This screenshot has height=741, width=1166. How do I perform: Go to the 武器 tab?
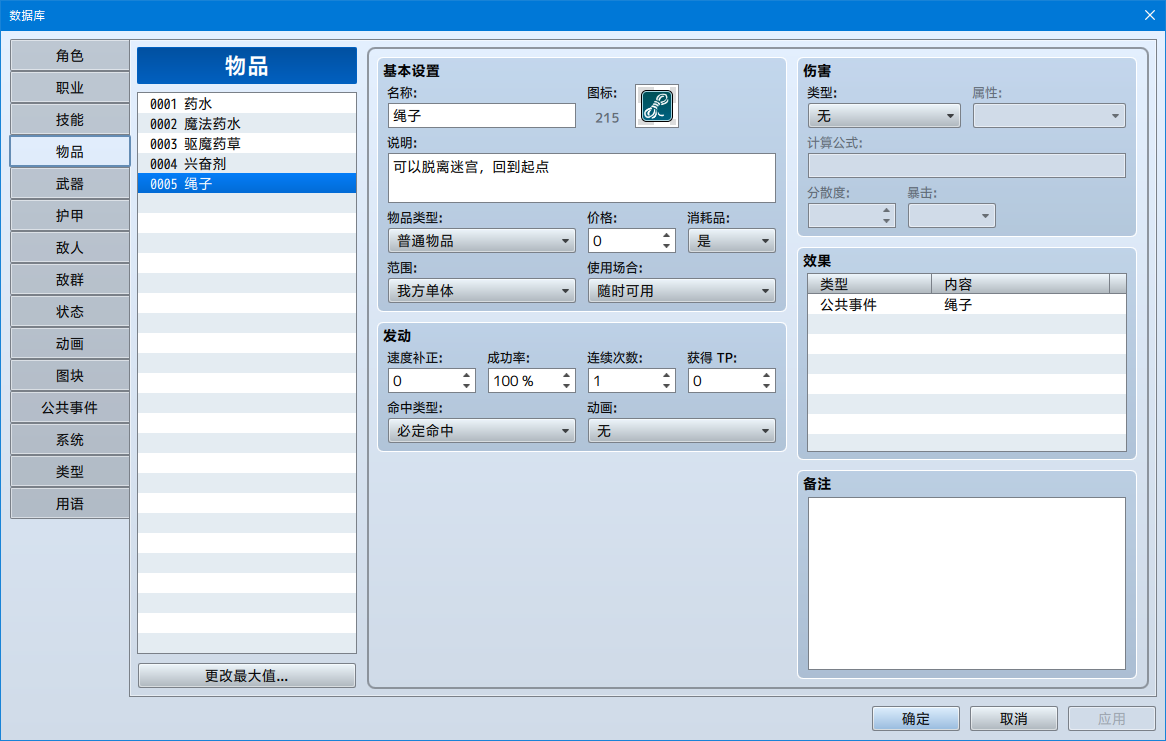[70, 184]
